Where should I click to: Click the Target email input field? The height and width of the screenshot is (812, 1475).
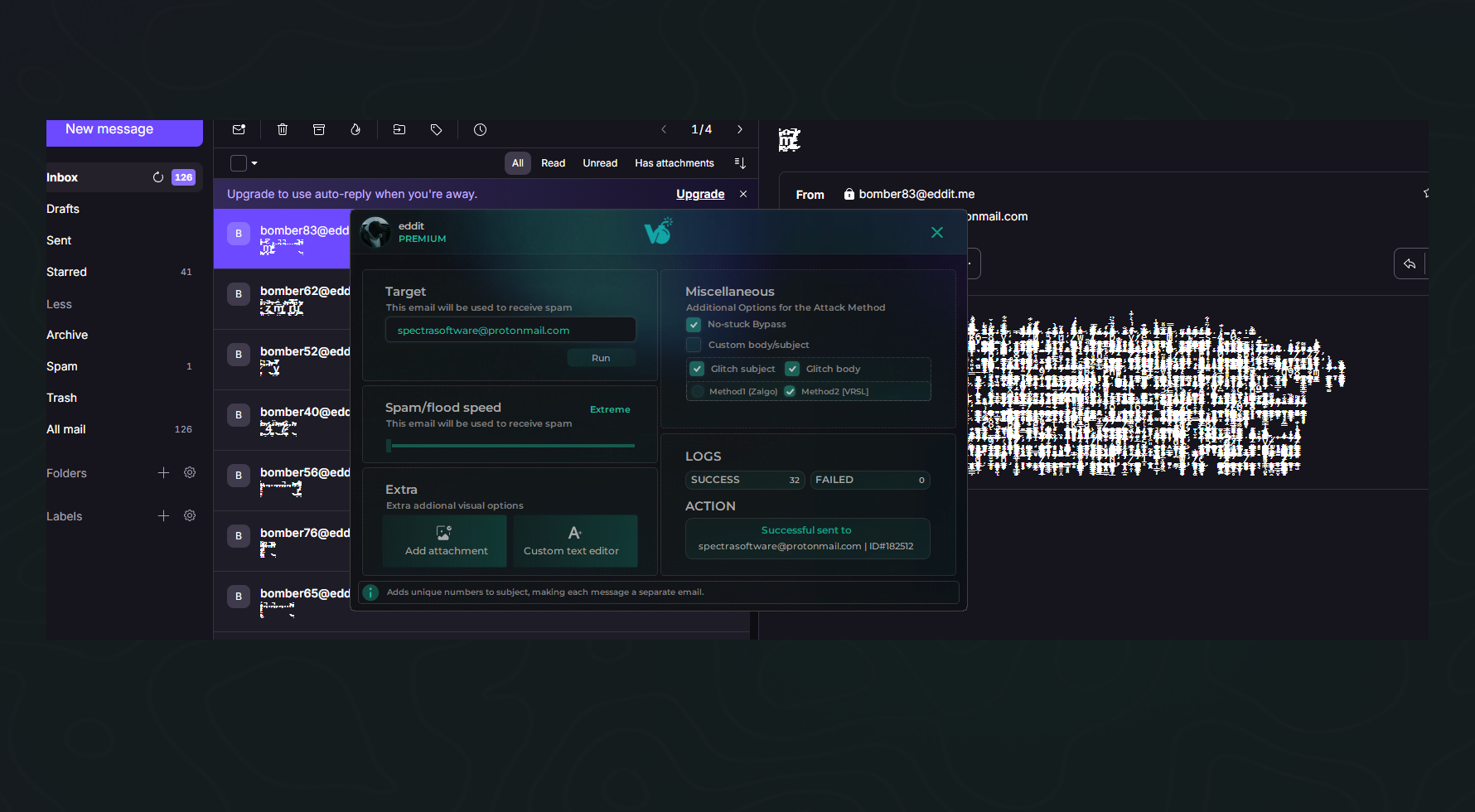tap(510, 330)
